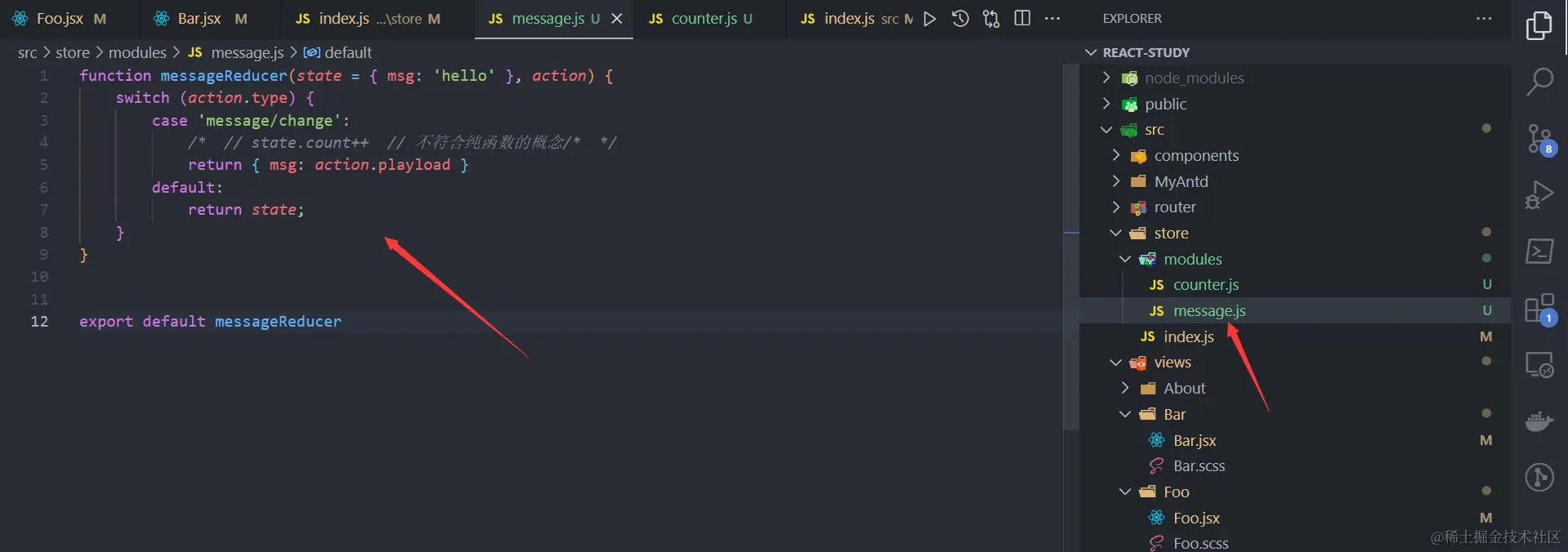This screenshot has height=552, width=1568.
Task: Collapse the Foo folder in explorer
Action: pyautogui.click(x=1125, y=492)
